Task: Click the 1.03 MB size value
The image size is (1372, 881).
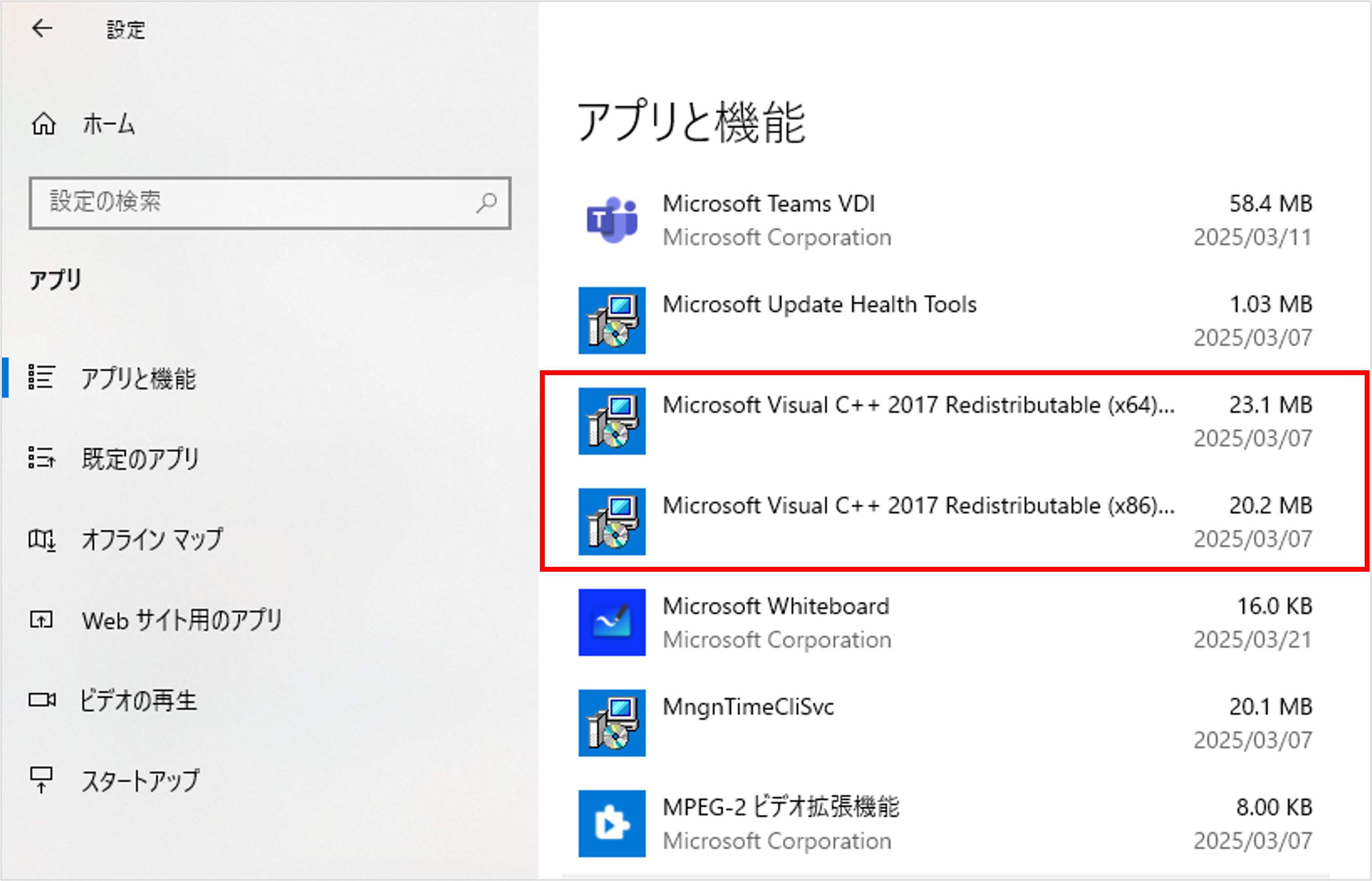Action: (x=1271, y=304)
